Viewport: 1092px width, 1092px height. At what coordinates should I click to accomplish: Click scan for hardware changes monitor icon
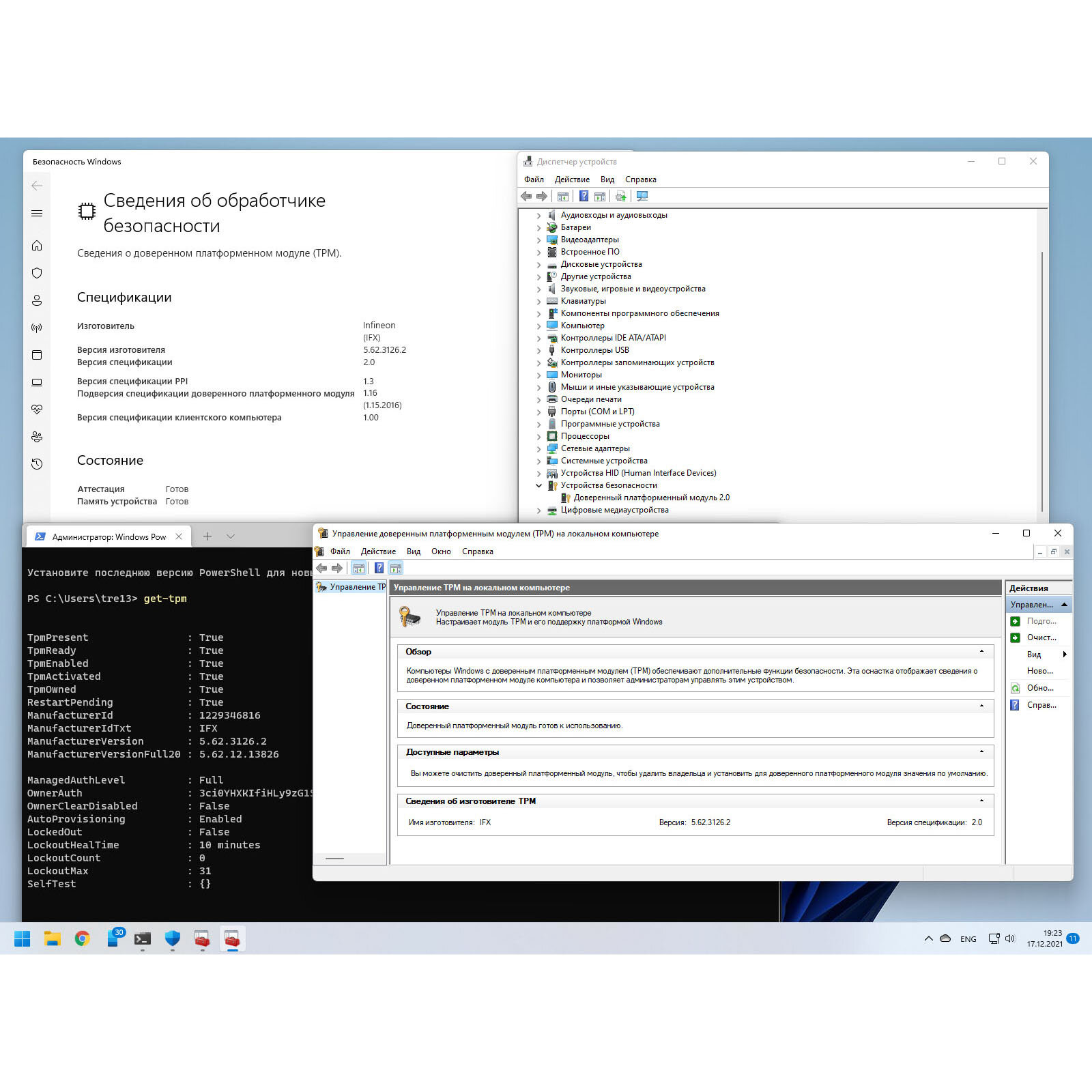click(x=642, y=197)
